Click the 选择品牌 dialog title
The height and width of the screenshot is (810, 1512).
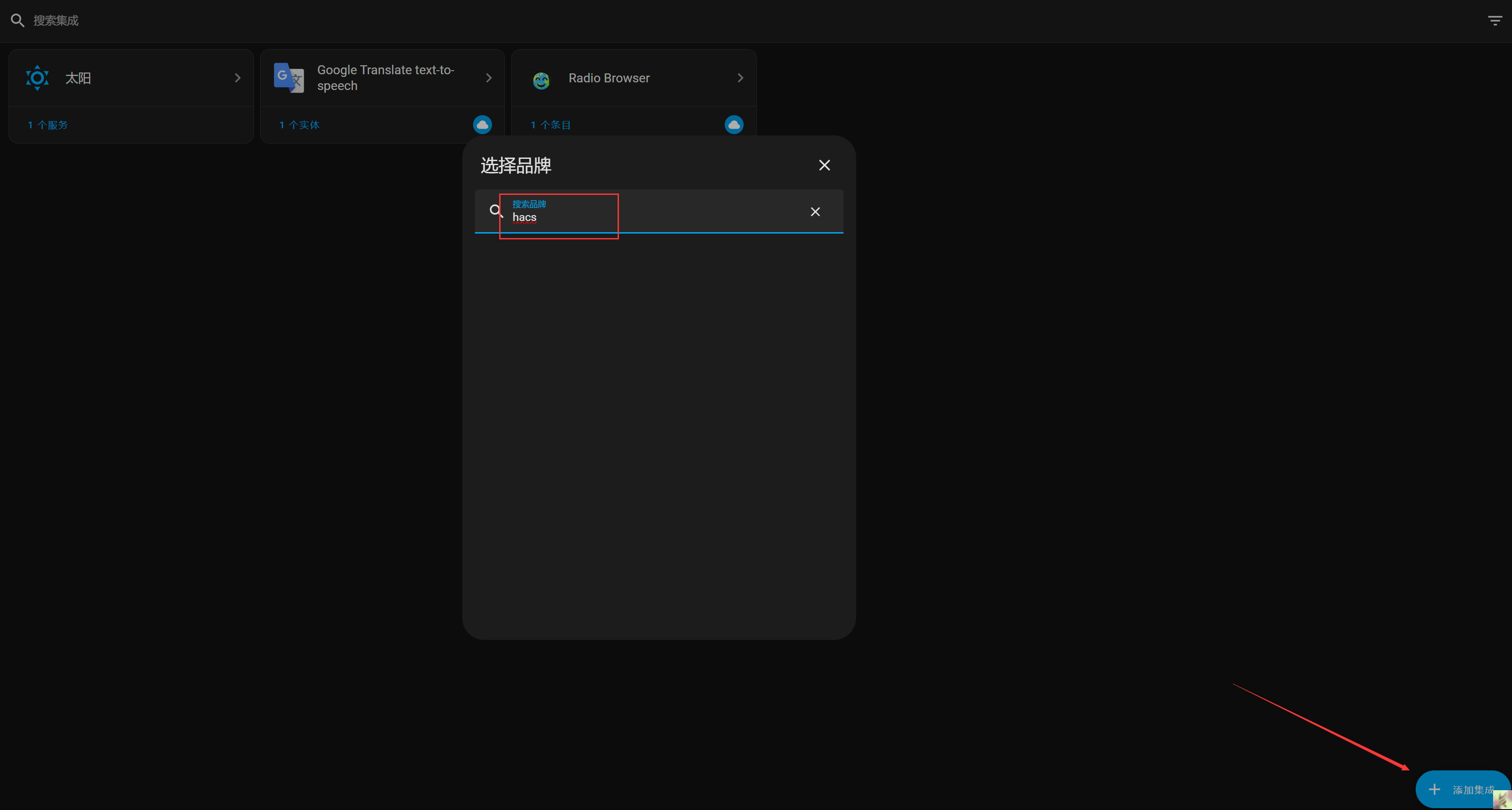515,166
